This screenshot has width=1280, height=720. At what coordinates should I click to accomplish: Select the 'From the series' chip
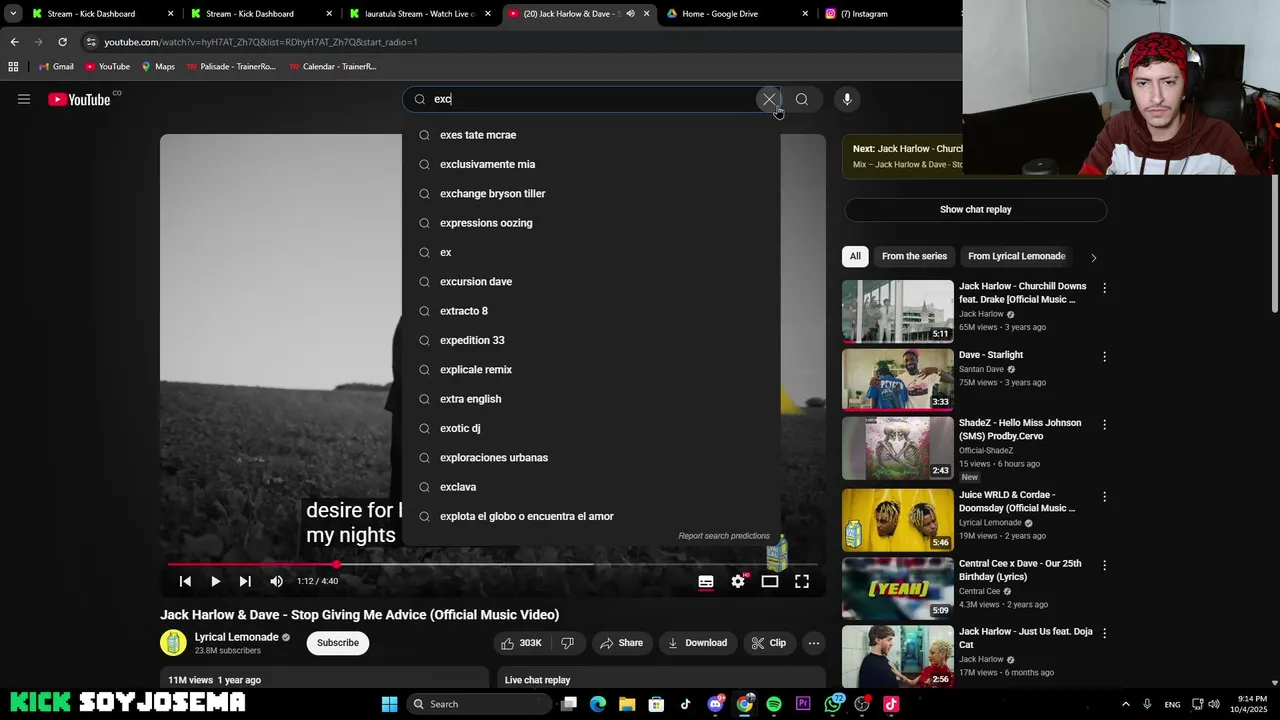(x=914, y=256)
